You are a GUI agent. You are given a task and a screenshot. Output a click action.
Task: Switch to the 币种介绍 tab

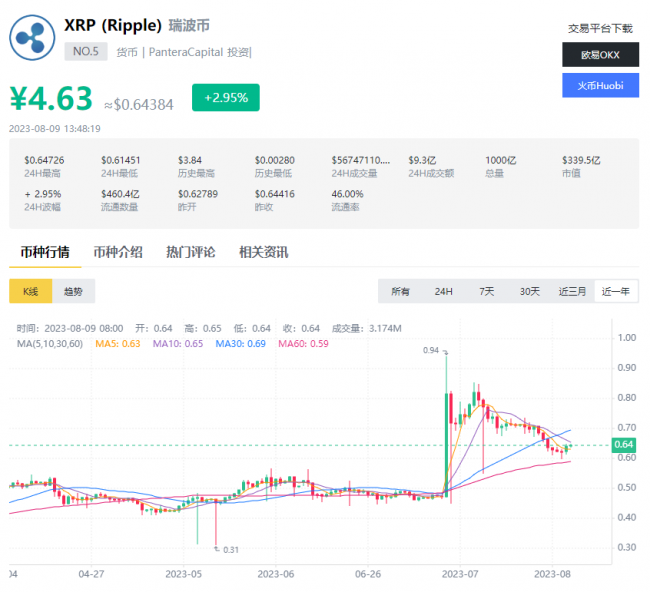[118, 252]
